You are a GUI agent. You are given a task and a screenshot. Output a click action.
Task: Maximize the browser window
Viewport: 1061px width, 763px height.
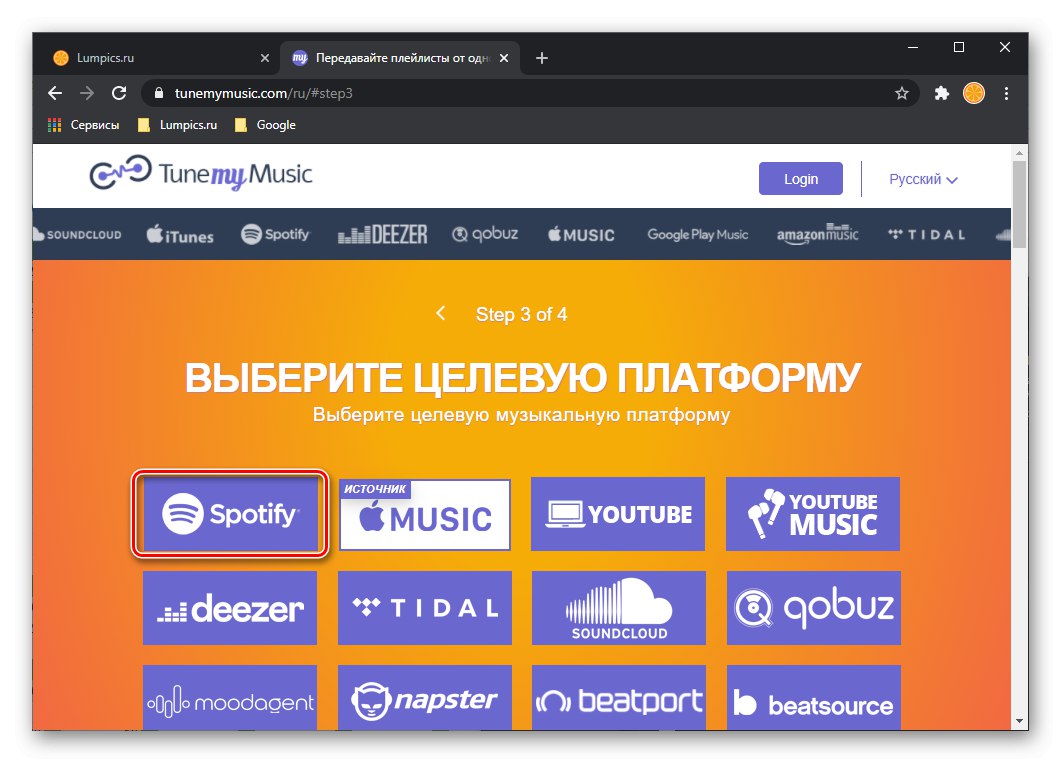point(958,47)
